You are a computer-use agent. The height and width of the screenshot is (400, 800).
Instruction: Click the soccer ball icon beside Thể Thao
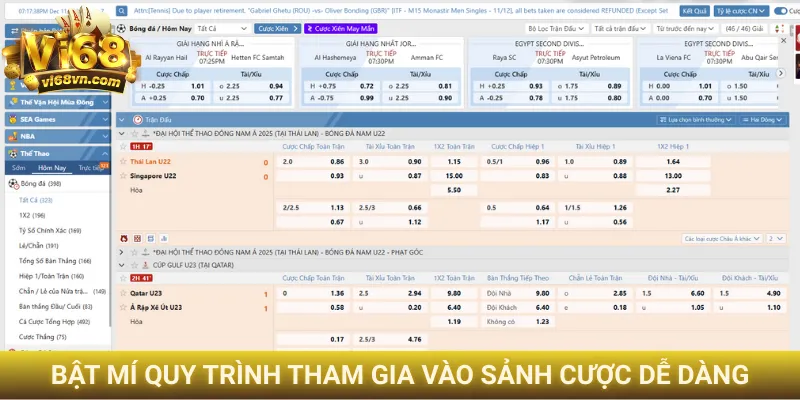tap(13, 154)
